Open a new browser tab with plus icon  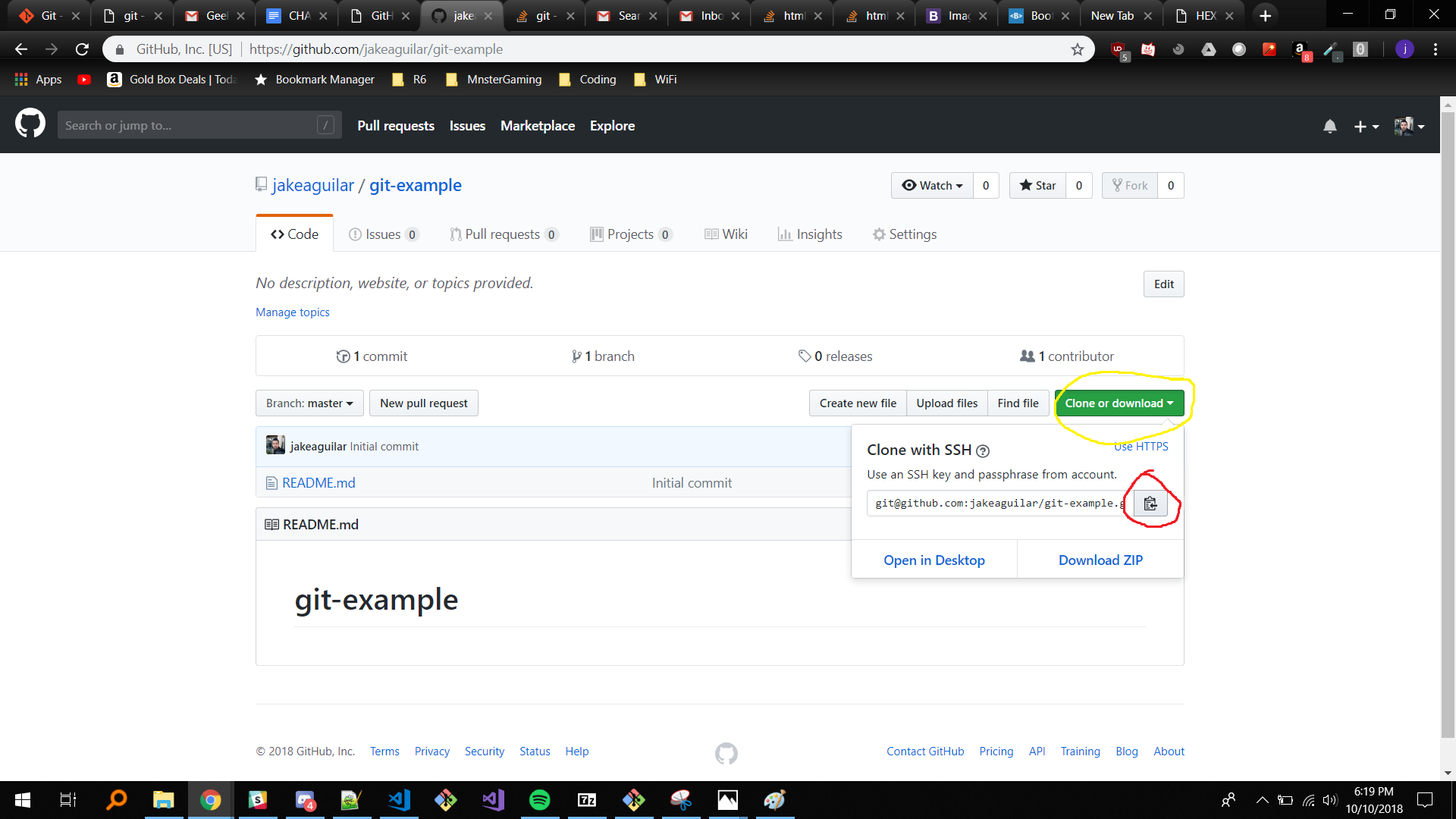1265,15
